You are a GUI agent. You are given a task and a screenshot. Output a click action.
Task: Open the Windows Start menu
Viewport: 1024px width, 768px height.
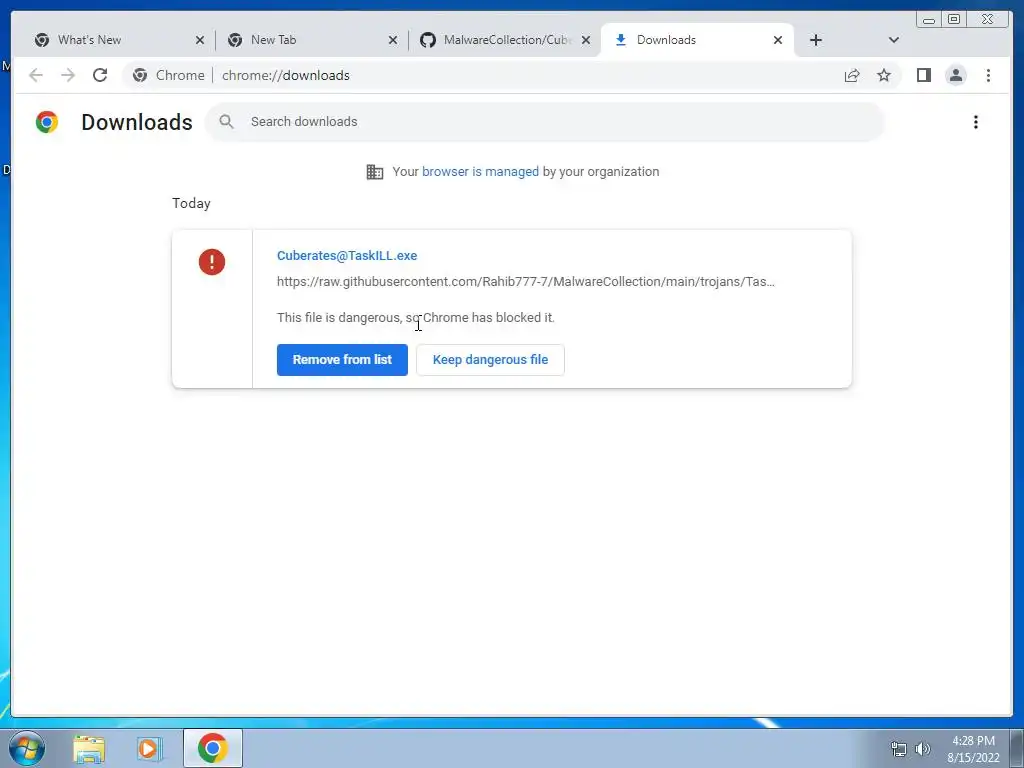pyautogui.click(x=27, y=748)
